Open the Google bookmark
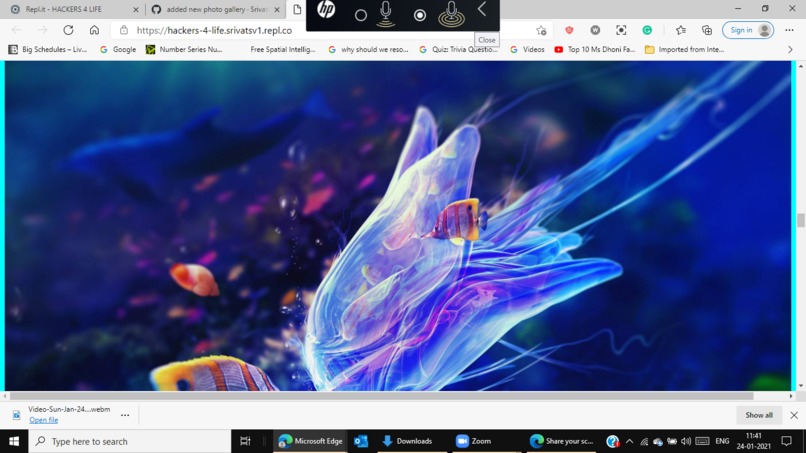The height and width of the screenshot is (453, 806). pyautogui.click(x=118, y=49)
